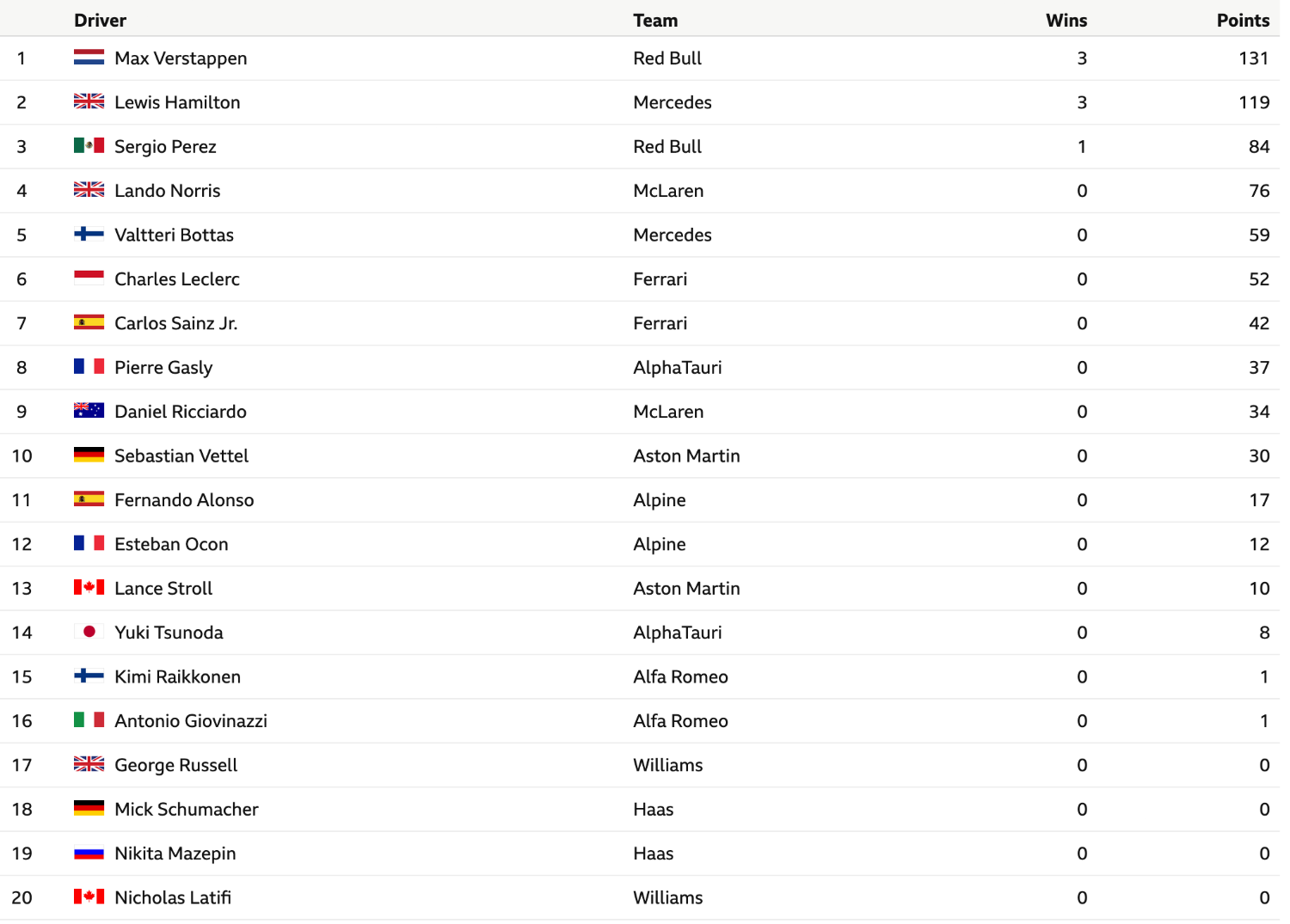Click the Team column header
Screen dimensions: 1290x924
[x=655, y=21]
